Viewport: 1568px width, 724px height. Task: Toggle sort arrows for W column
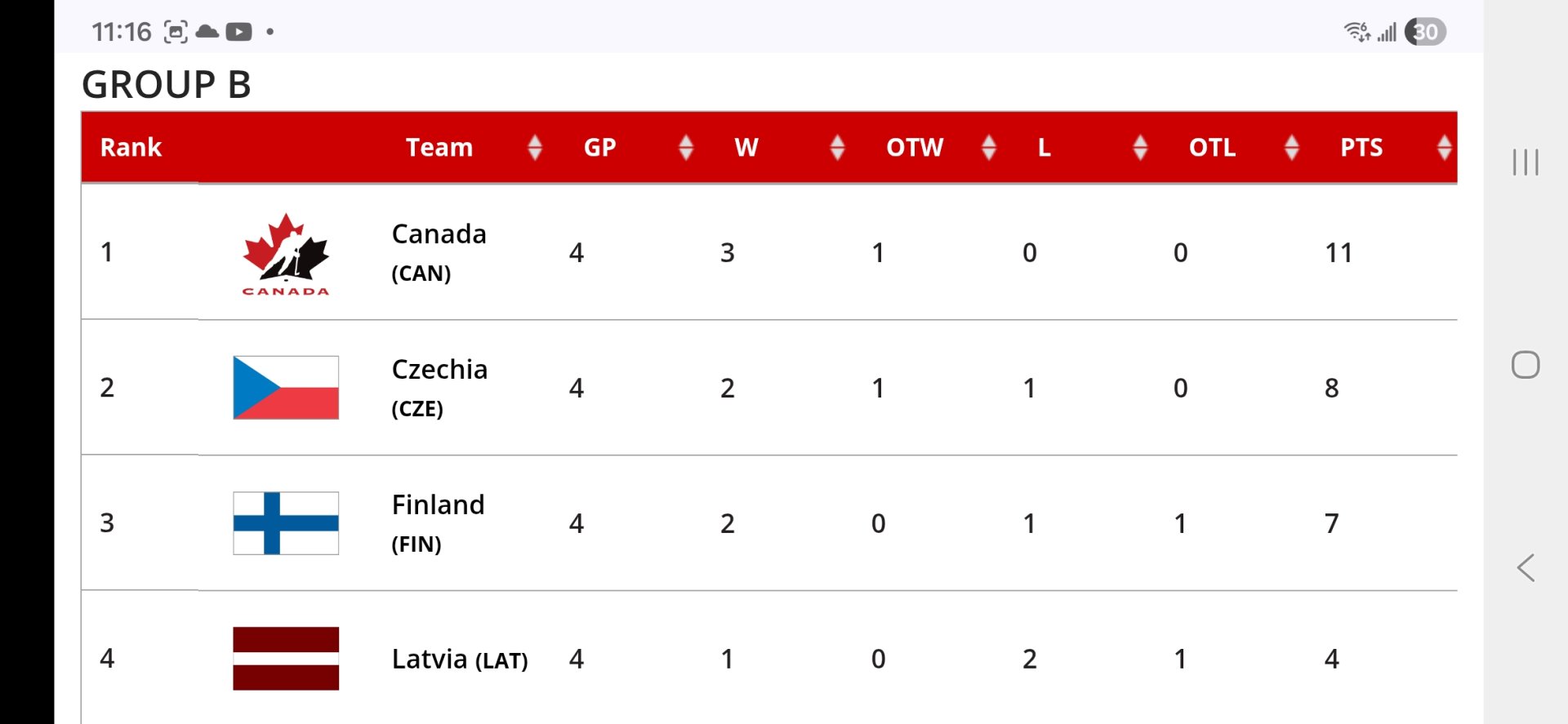(x=837, y=148)
